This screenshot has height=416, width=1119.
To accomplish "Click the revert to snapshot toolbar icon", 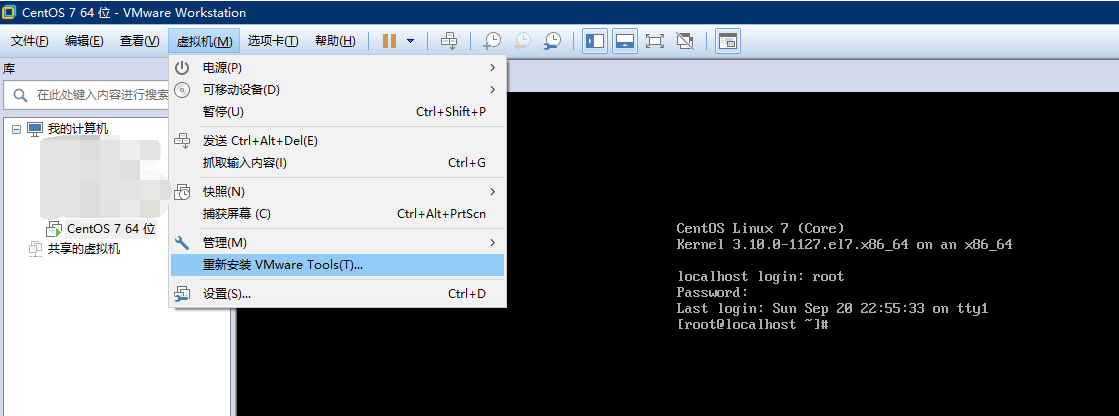I will point(522,41).
